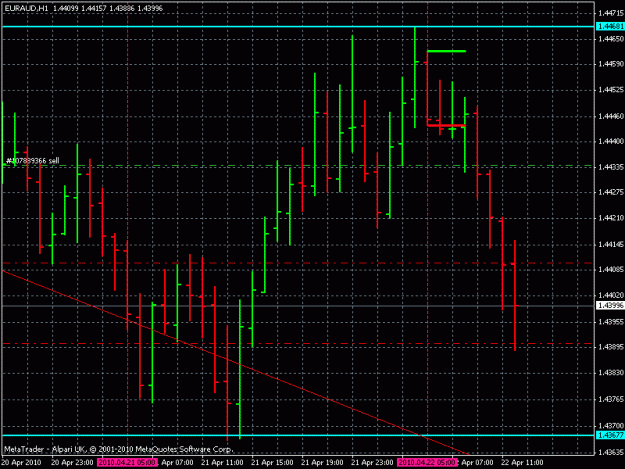Viewport: 625px width, 469px height.
Task: Click the 1.44335 price scale value
Action: 611,167
